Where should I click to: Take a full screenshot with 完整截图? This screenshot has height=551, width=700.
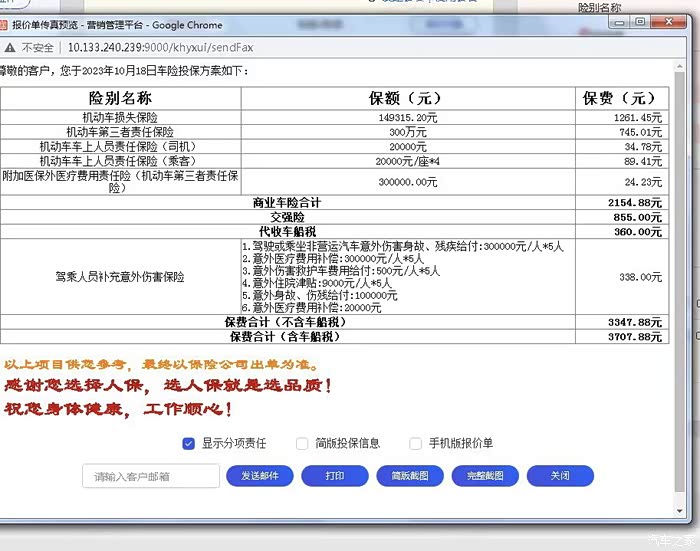[484, 476]
